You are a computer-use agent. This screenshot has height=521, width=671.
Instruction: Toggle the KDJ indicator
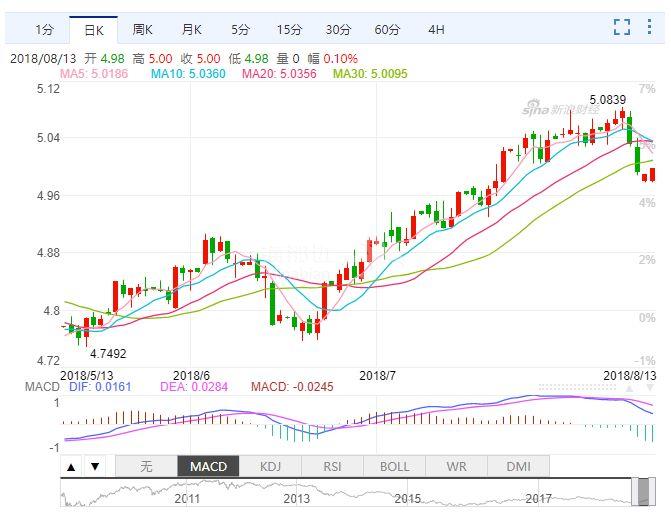(x=270, y=466)
